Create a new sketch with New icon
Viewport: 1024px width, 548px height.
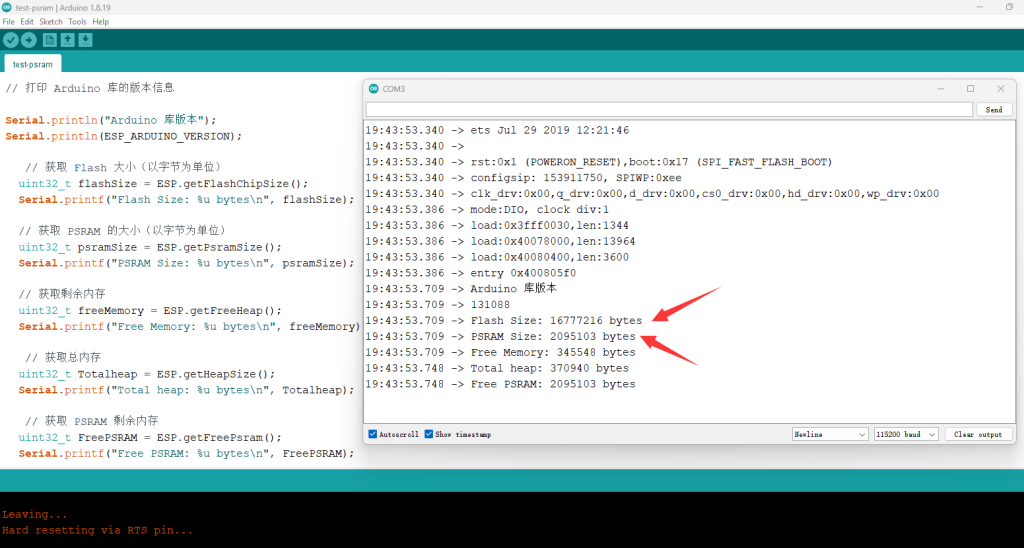click(49, 40)
